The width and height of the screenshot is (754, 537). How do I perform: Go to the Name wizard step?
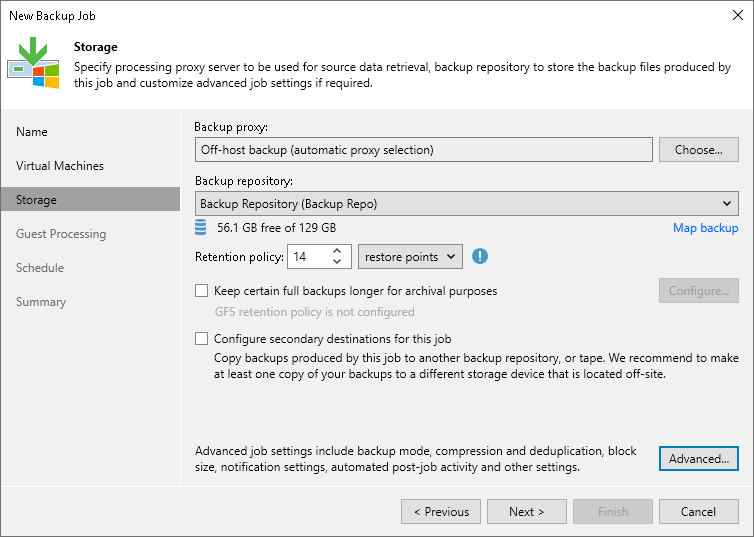(32, 132)
